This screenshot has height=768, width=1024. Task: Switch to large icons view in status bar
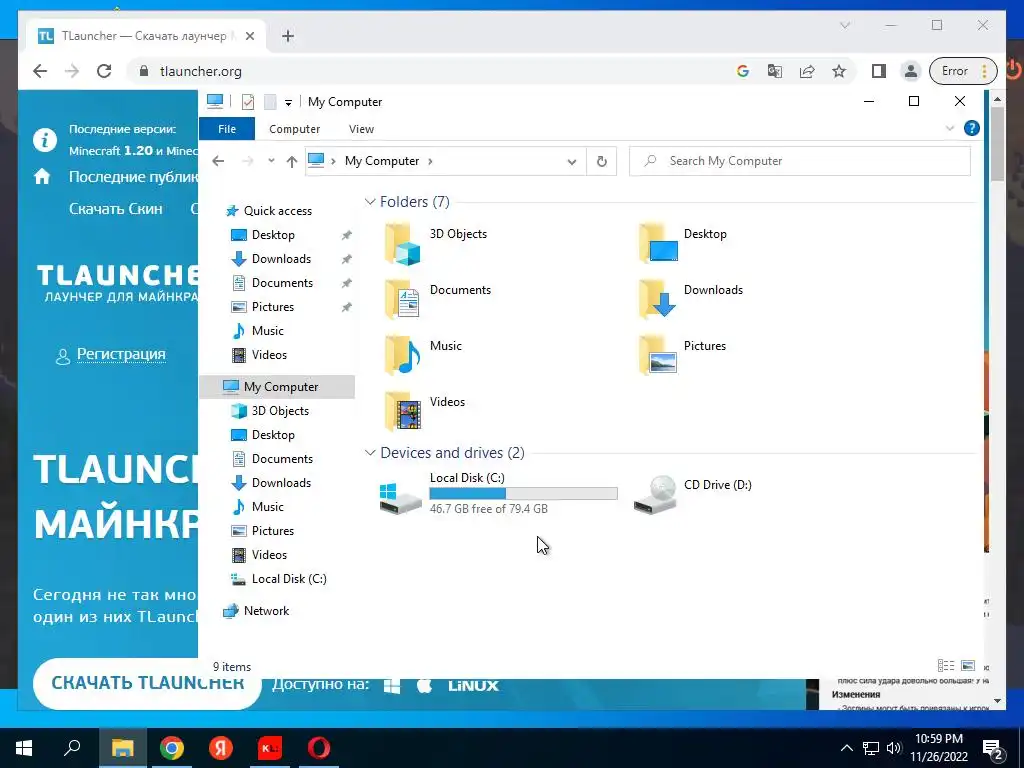[x=968, y=665]
